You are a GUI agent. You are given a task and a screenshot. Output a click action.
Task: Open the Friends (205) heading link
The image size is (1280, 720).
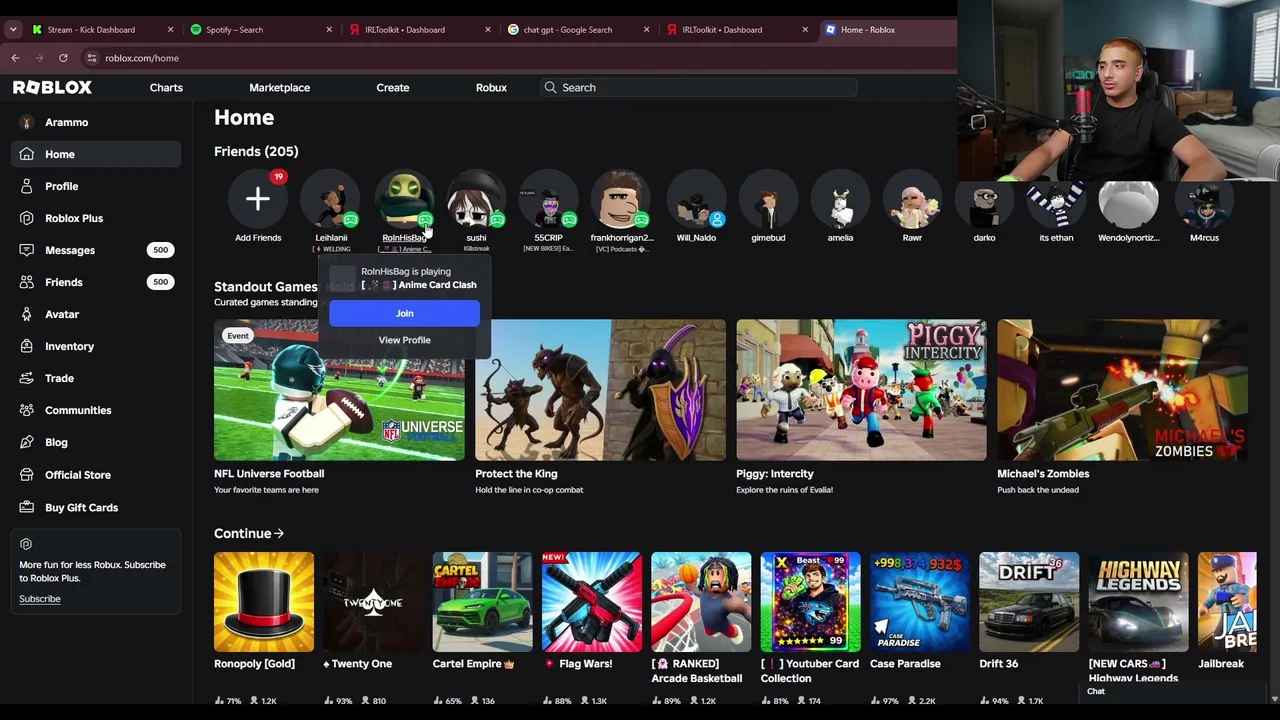click(256, 152)
